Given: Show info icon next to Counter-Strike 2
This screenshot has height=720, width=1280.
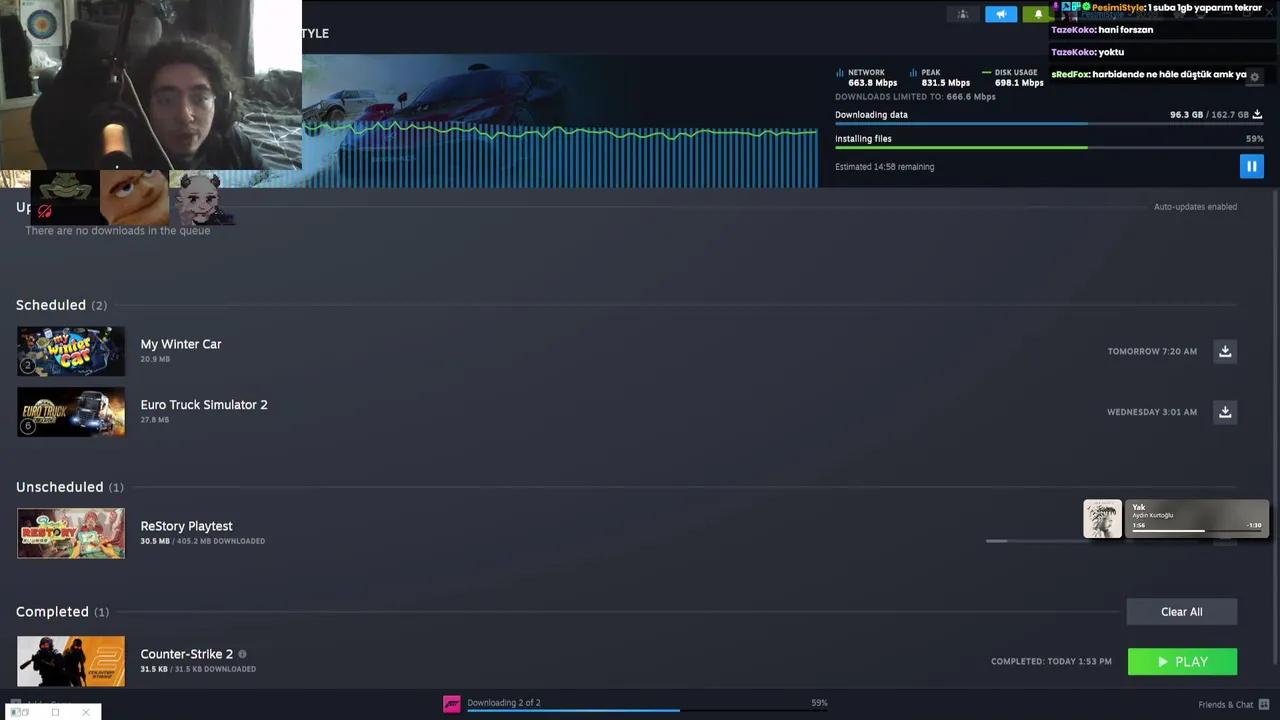Looking at the screenshot, I should (242, 654).
